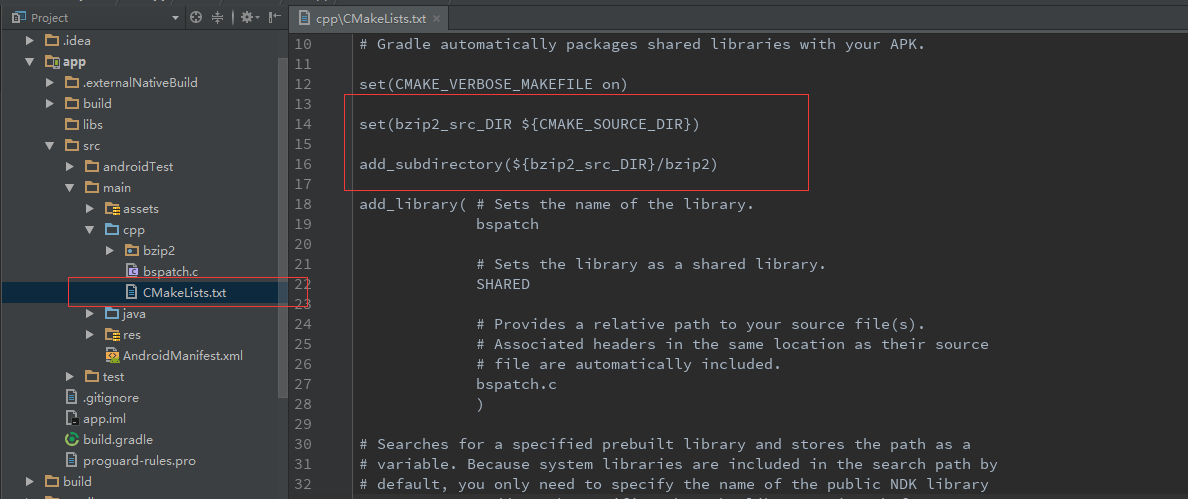Collapse the app module
The width and height of the screenshot is (1188, 499).
[31, 62]
